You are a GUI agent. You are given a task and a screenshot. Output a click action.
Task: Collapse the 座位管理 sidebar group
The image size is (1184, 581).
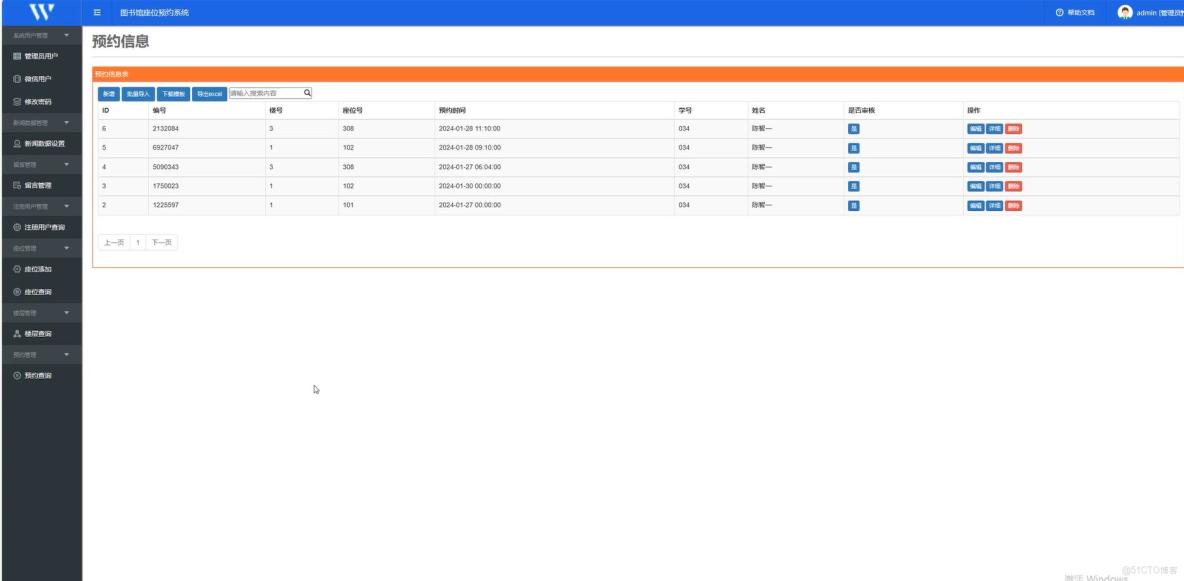(x=41, y=248)
